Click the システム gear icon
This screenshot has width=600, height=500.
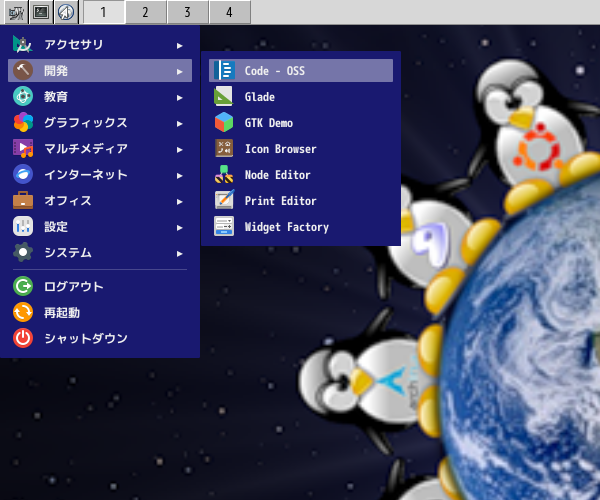point(23,252)
